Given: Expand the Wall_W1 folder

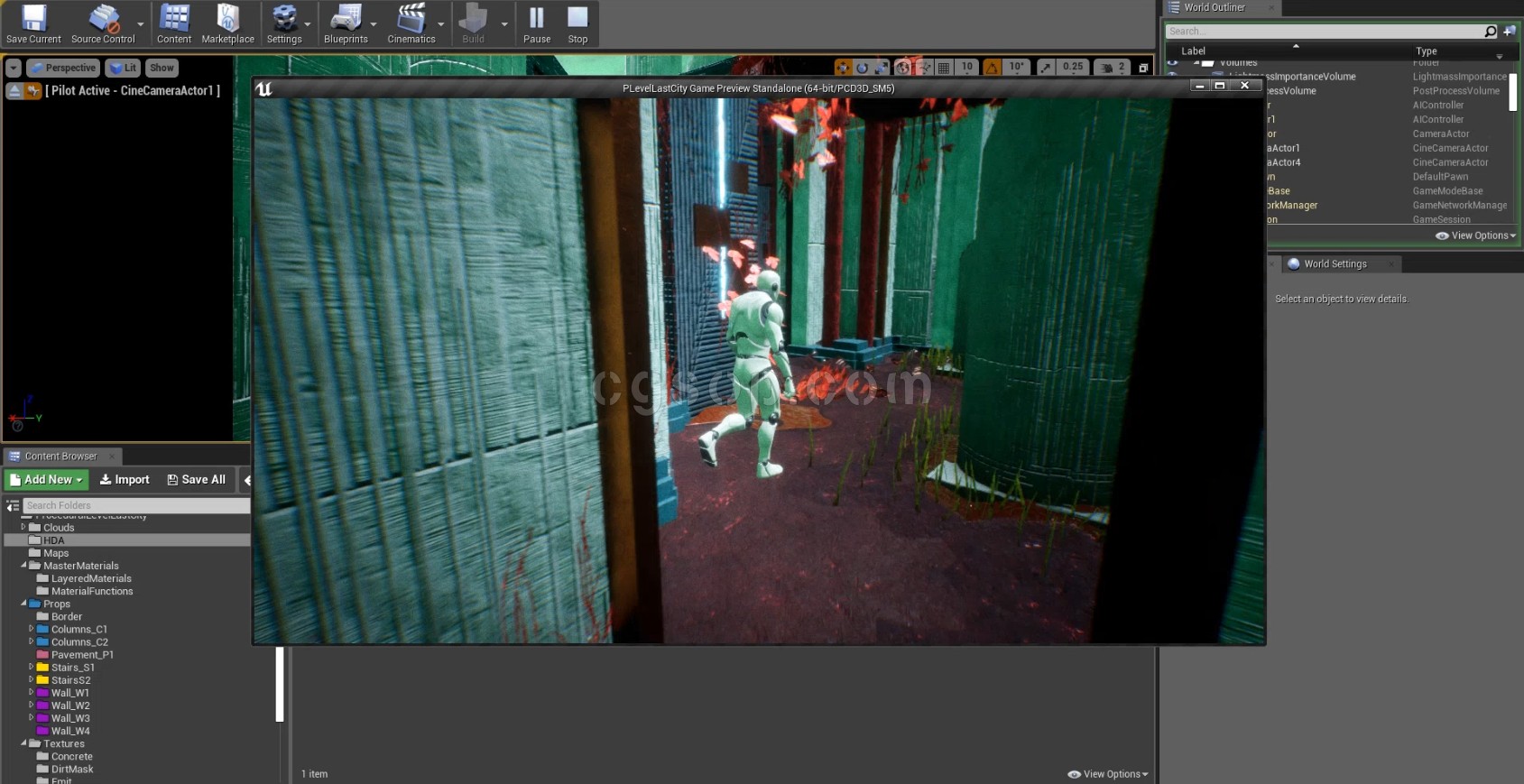Looking at the screenshot, I should coord(31,692).
